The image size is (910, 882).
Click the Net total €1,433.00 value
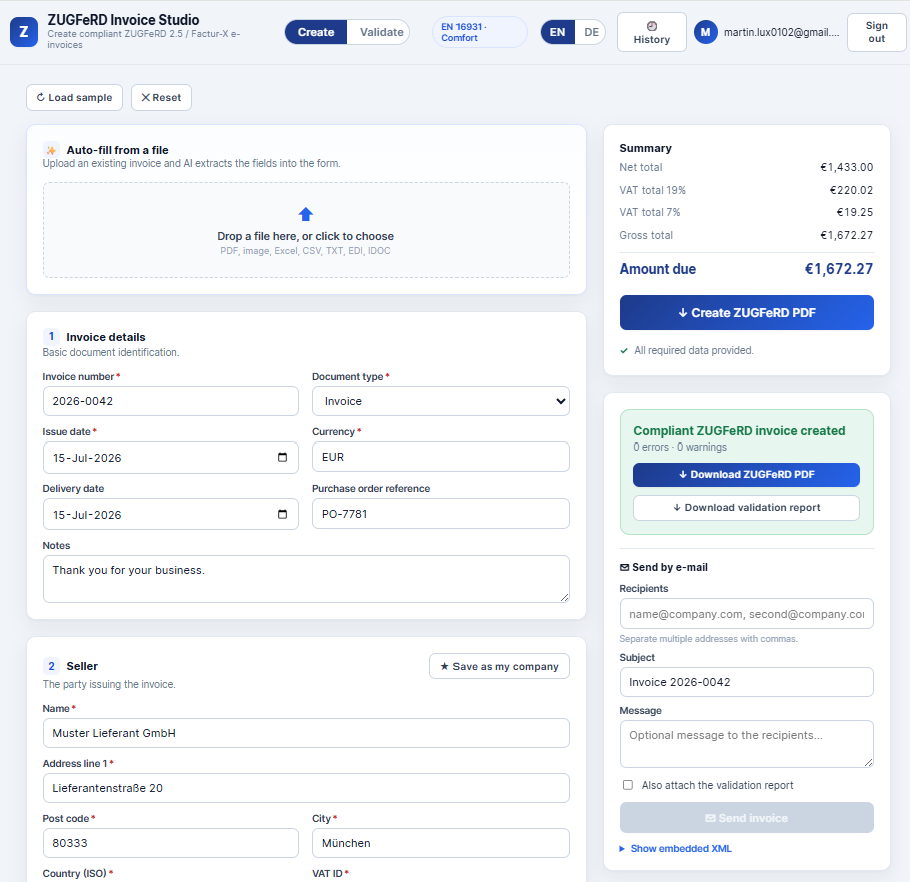click(x=846, y=167)
